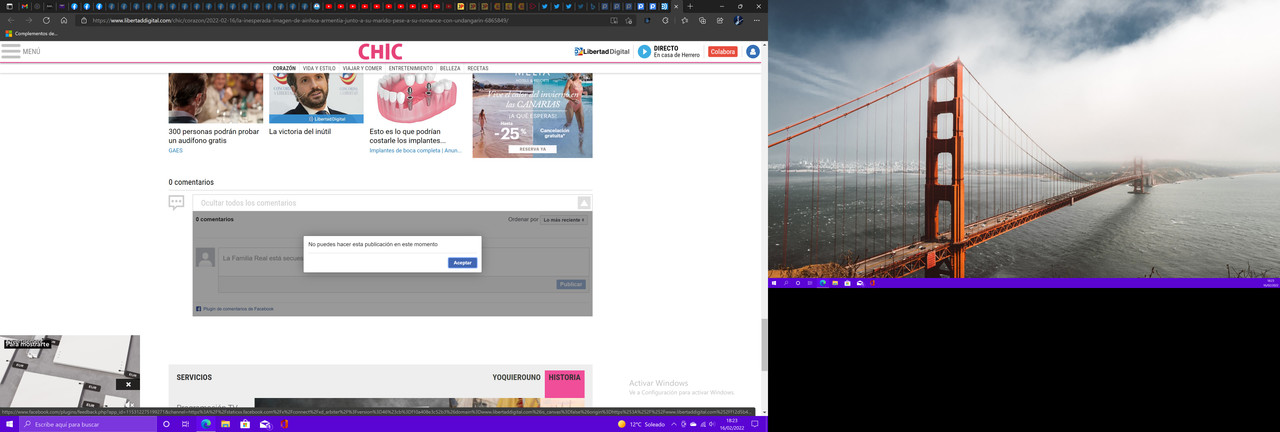Open Office icon on taskbar
The width and height of the screenshot is (1280, 432).
click(285, 424)
